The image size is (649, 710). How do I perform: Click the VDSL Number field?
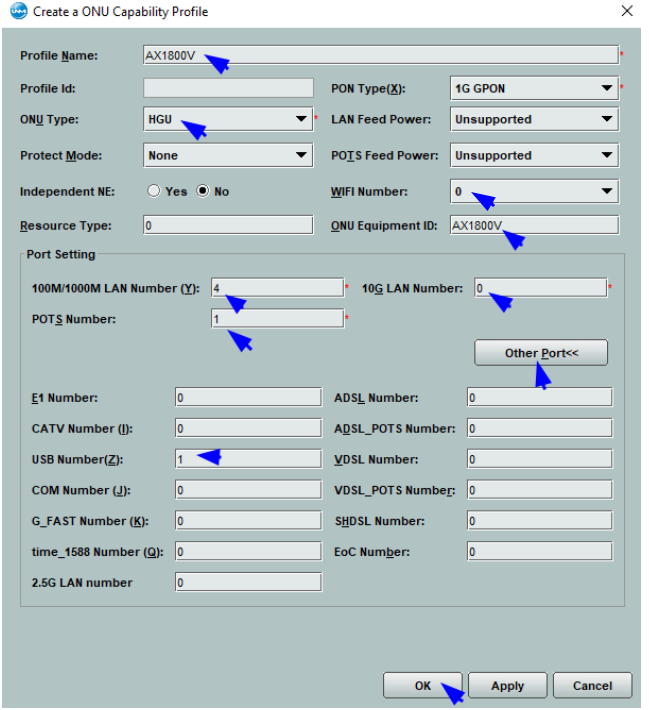point(540,459)
